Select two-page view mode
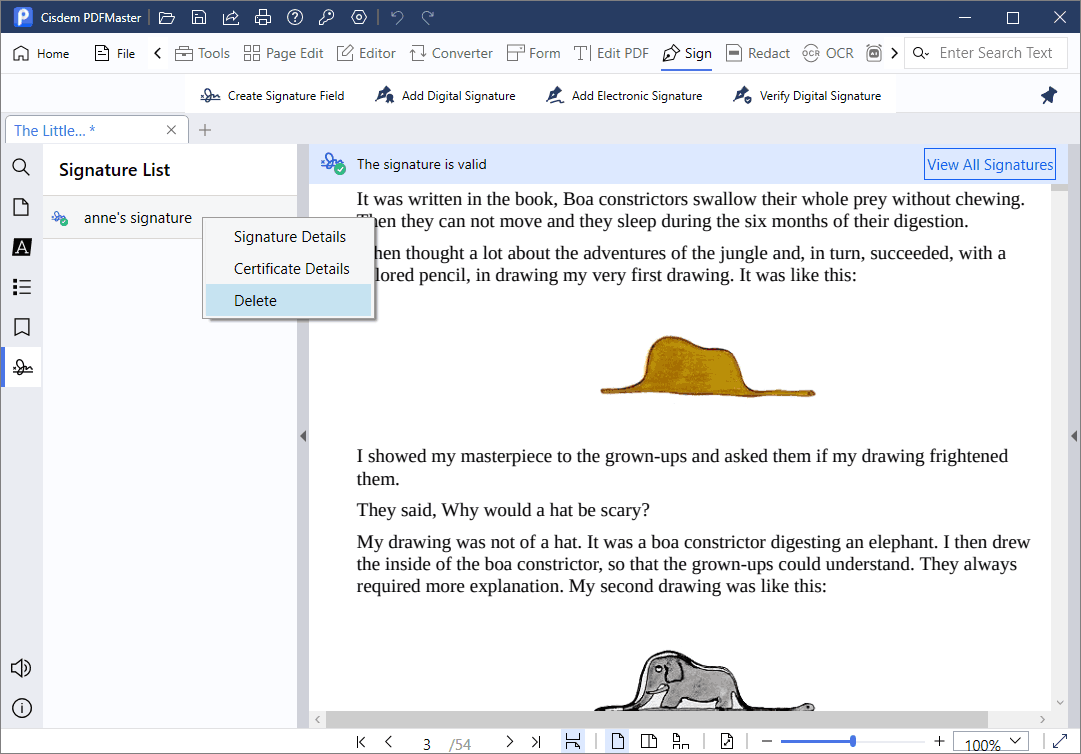Viewport: 1081px width, 754px height. 649,742
